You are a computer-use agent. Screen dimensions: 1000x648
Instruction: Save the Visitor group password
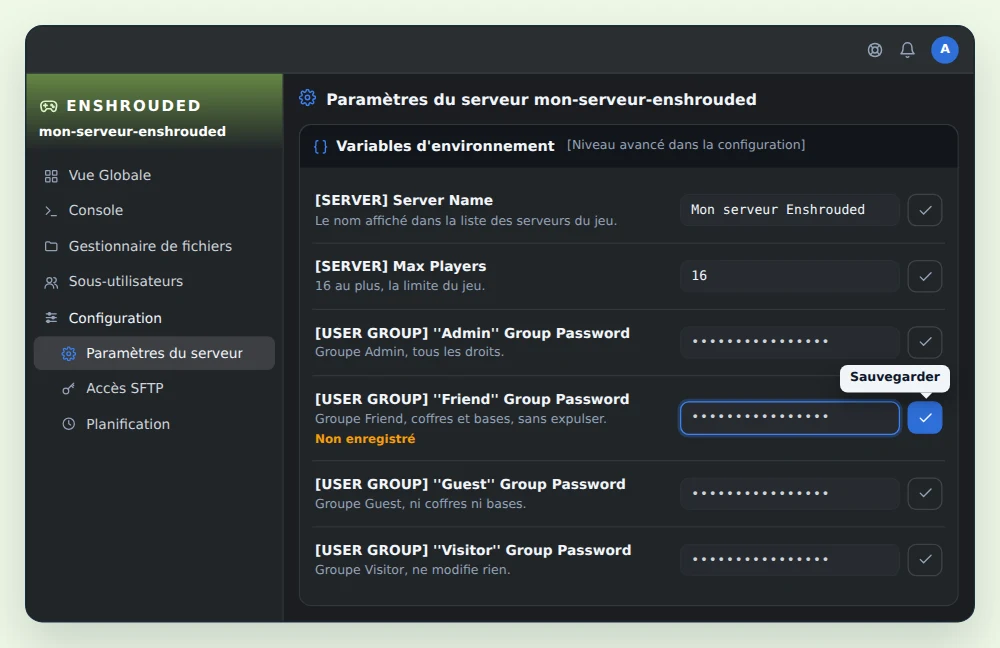[x=925, y=559]
